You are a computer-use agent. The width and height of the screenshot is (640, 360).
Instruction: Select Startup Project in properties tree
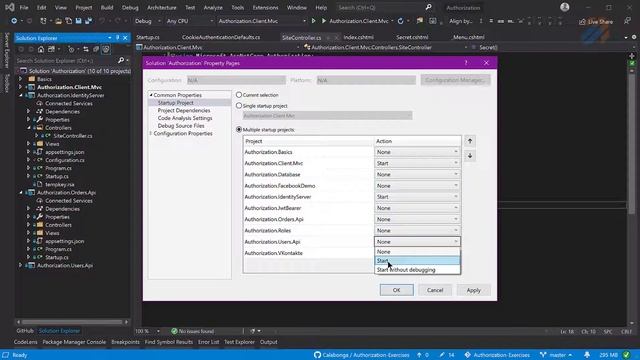tap(176, 103)
